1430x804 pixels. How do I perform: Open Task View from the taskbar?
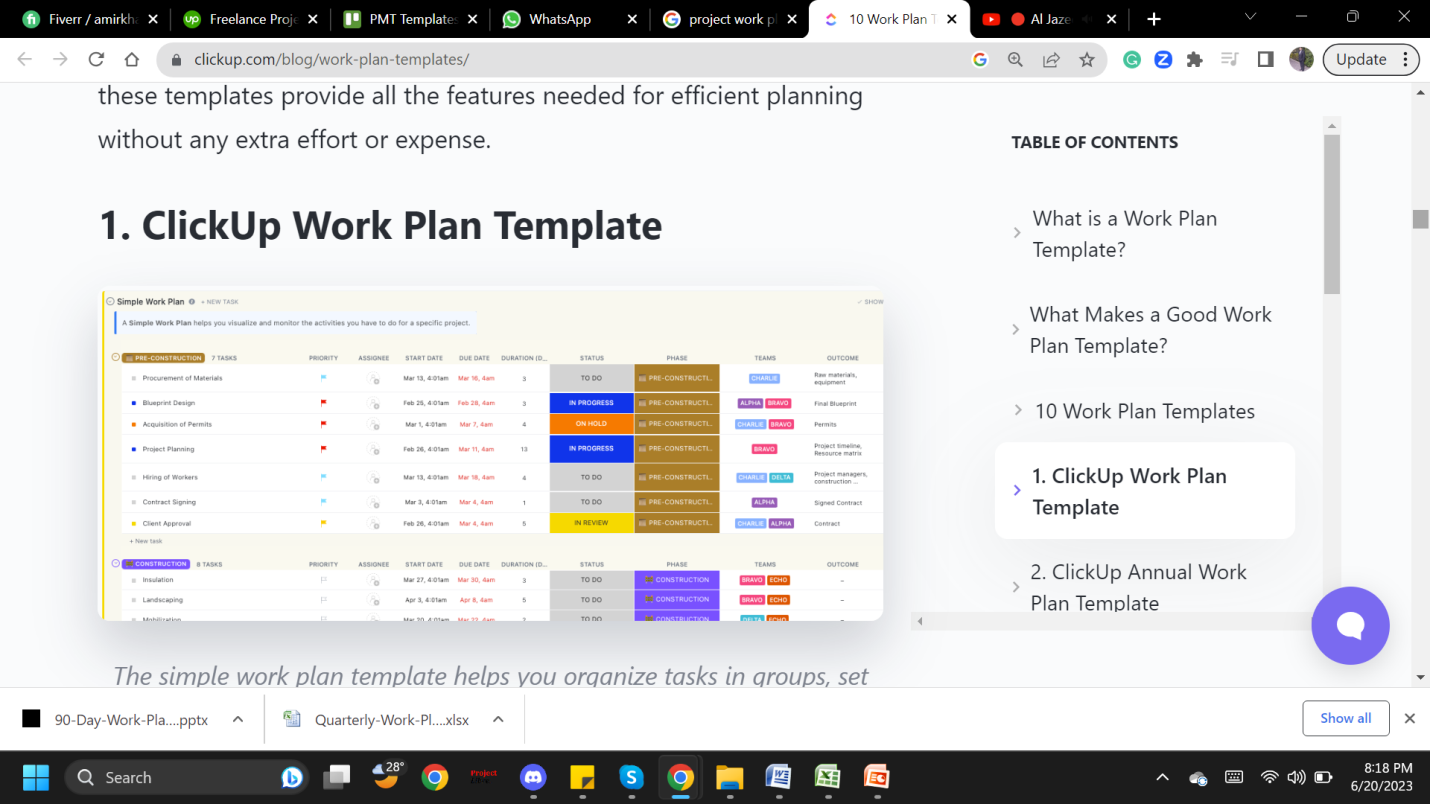337,777
